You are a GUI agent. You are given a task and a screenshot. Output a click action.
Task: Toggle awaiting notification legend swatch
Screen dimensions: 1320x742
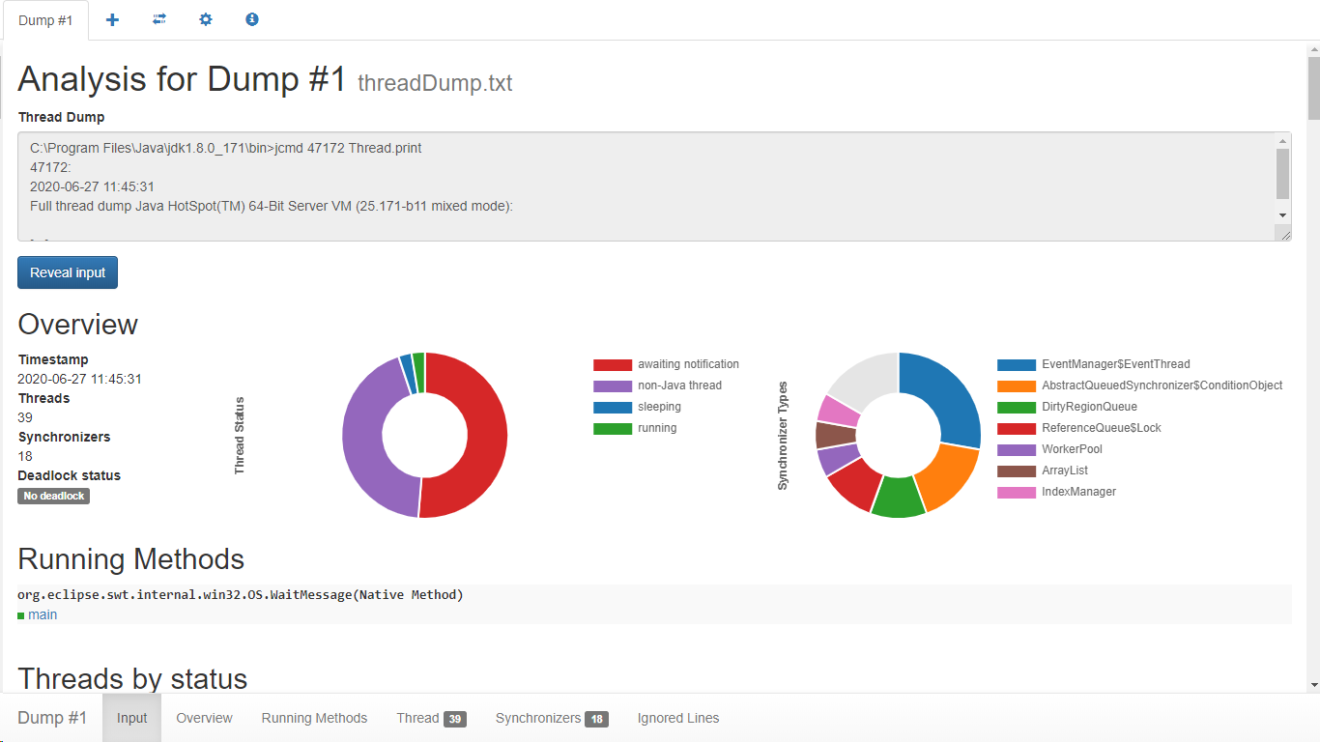click(612, 365)
